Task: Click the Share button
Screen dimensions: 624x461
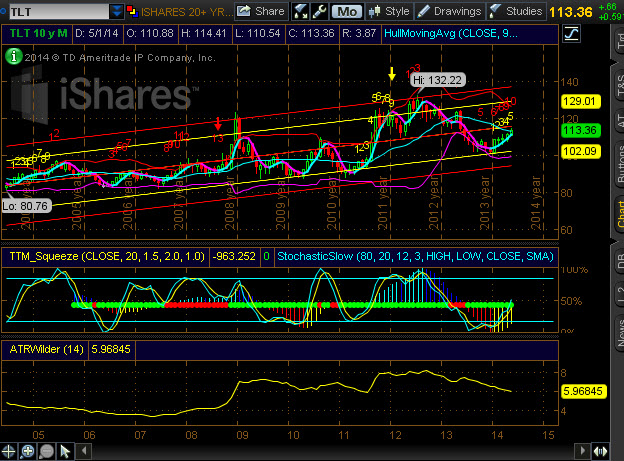Action: pyautogui.click(x=262, y=12)
